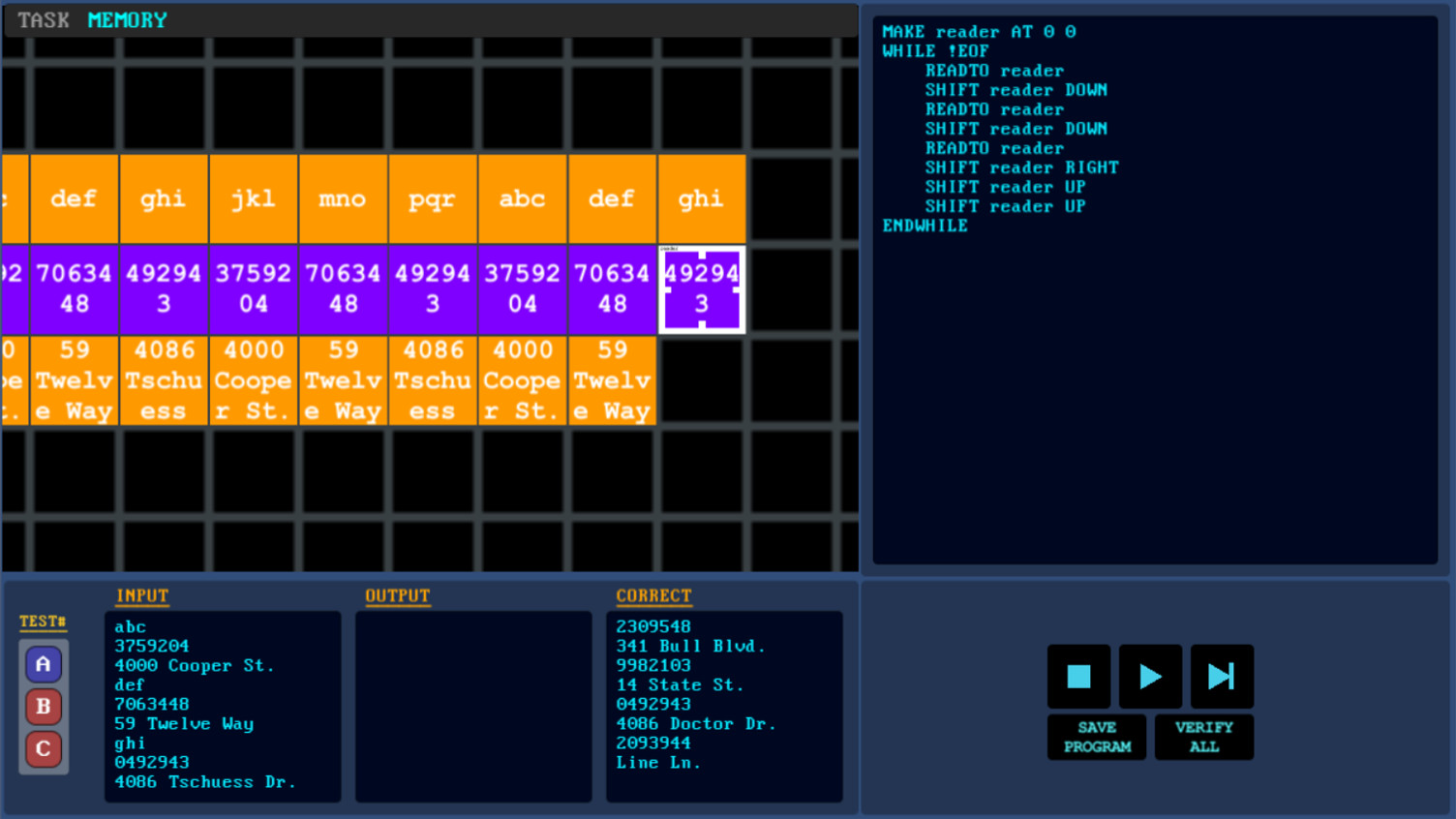The height and width of the screenshot is (819, 1456).
Task: Click '4086 Tschuess Dr.' in the INPUT list
Action: 205,782
